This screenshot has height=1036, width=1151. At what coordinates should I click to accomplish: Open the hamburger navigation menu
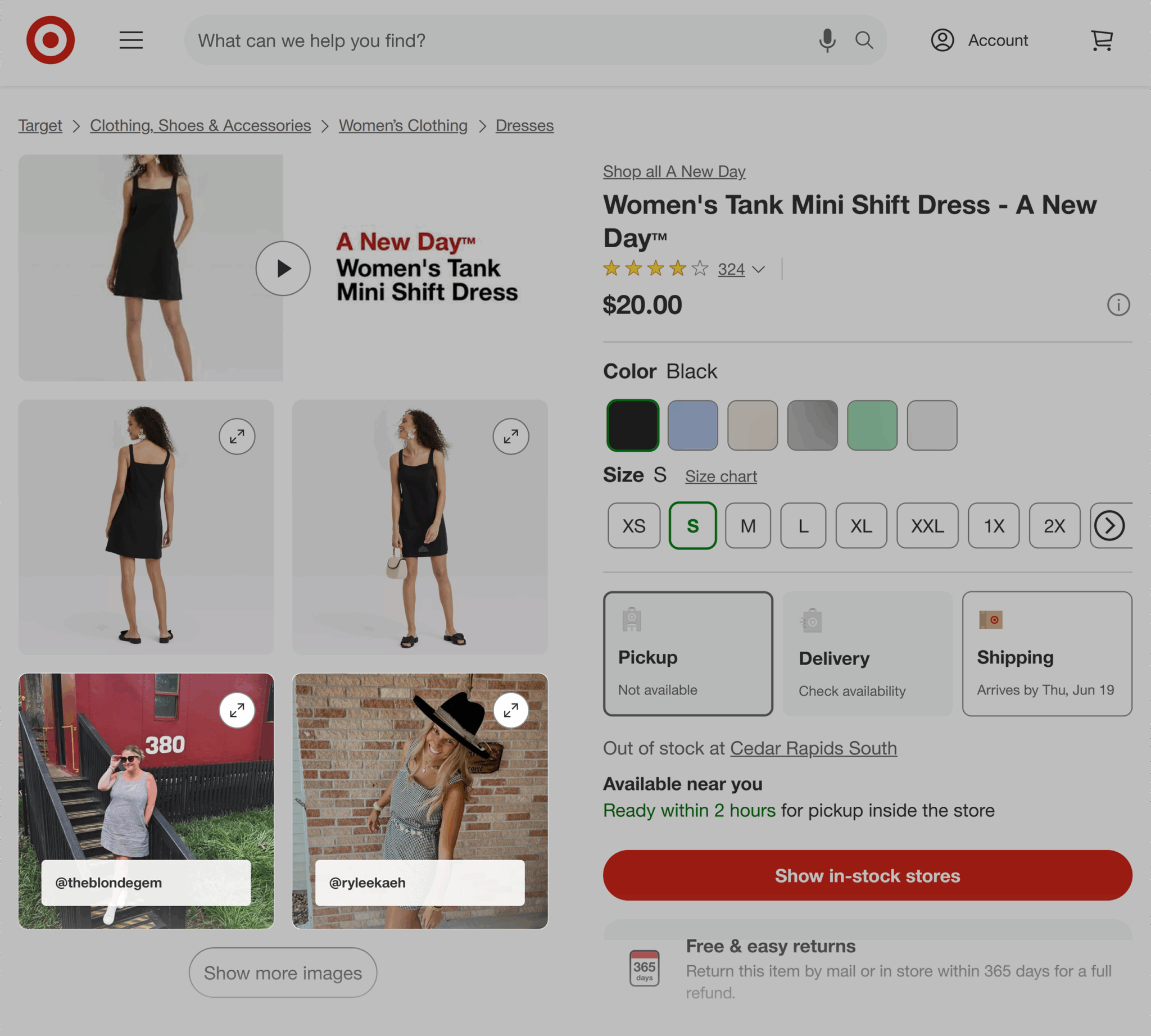(130, 40)
